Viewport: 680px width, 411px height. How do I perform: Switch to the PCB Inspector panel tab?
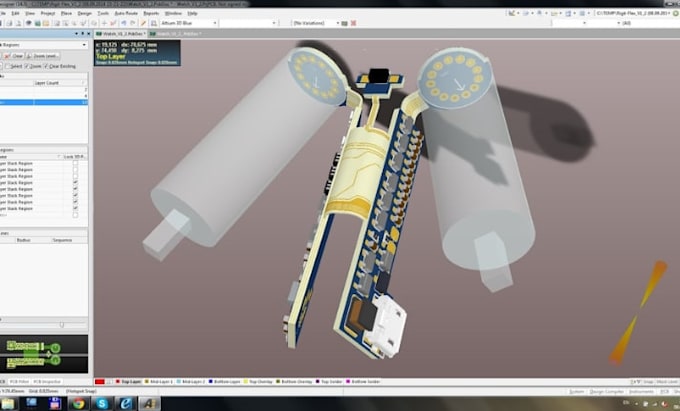coord(47,382)
